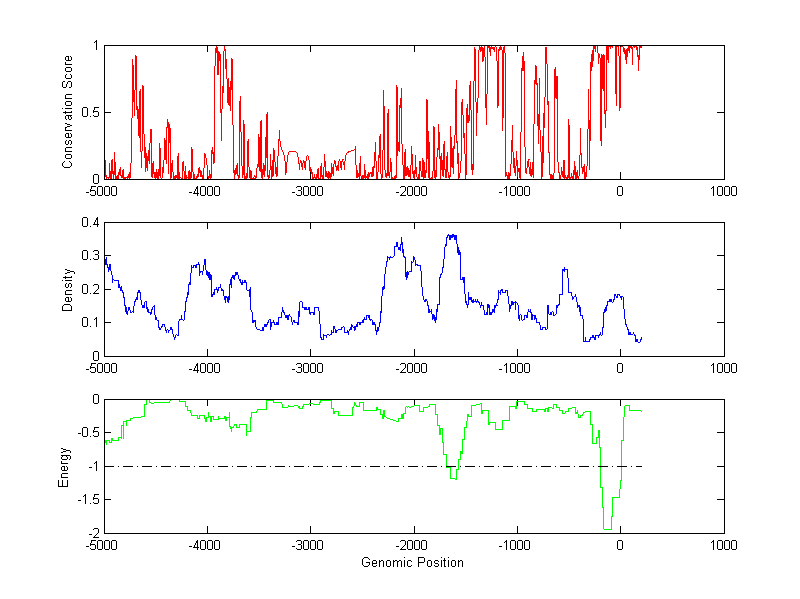The width and height of the screenshot is (800, 599).
Task: Click the highest blue peak in Density plot
Action: [451, 236]
